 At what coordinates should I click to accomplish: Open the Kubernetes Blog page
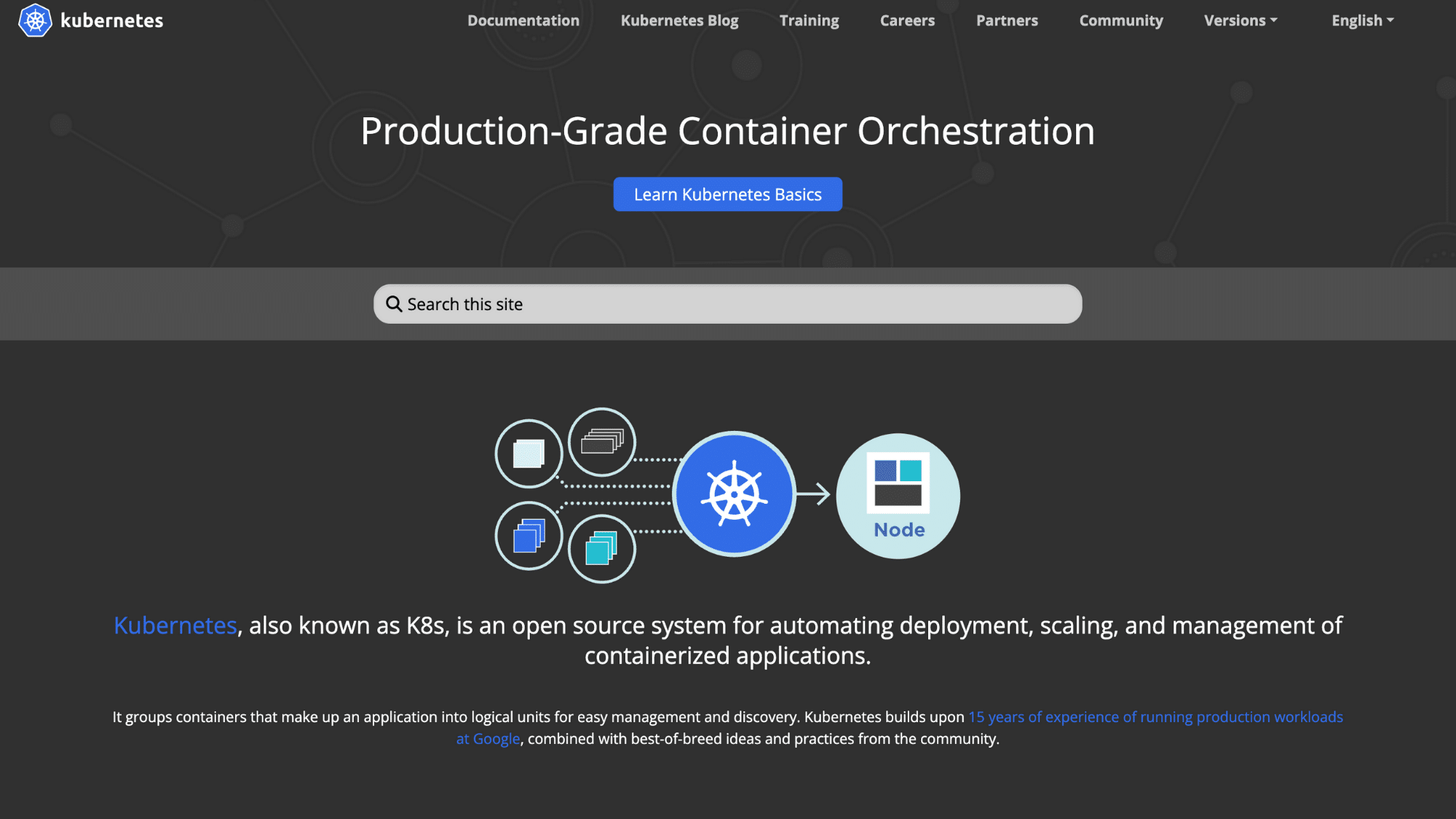[x=678, y=20]
